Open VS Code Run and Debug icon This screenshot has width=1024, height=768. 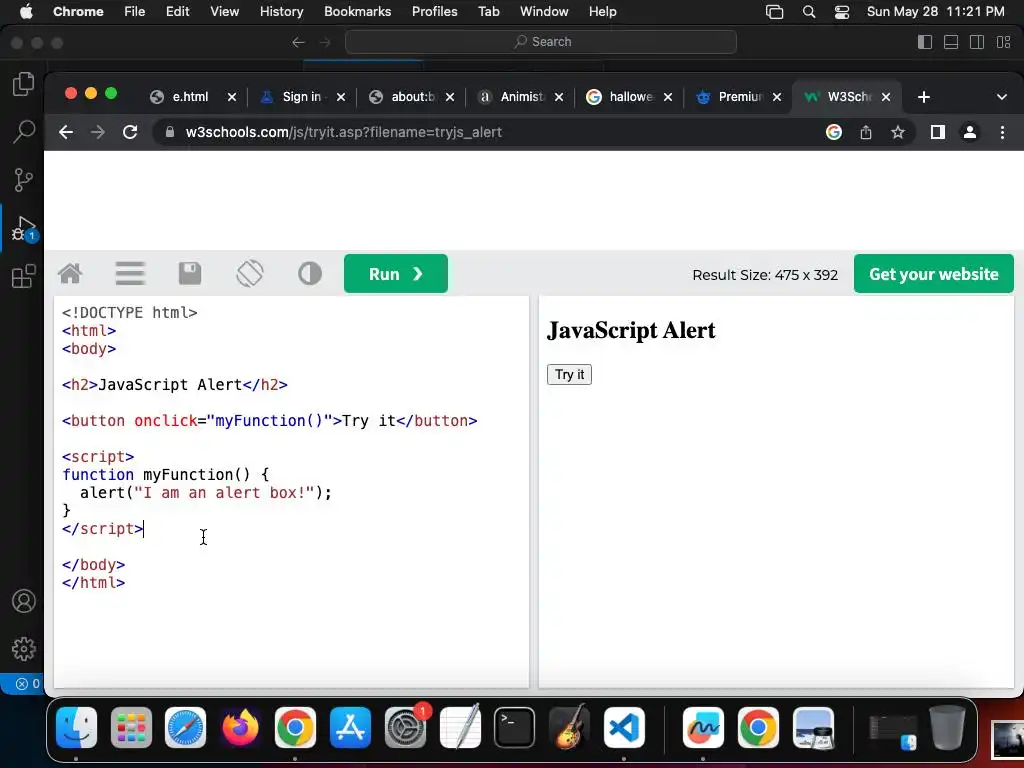[x=24, y=229]
